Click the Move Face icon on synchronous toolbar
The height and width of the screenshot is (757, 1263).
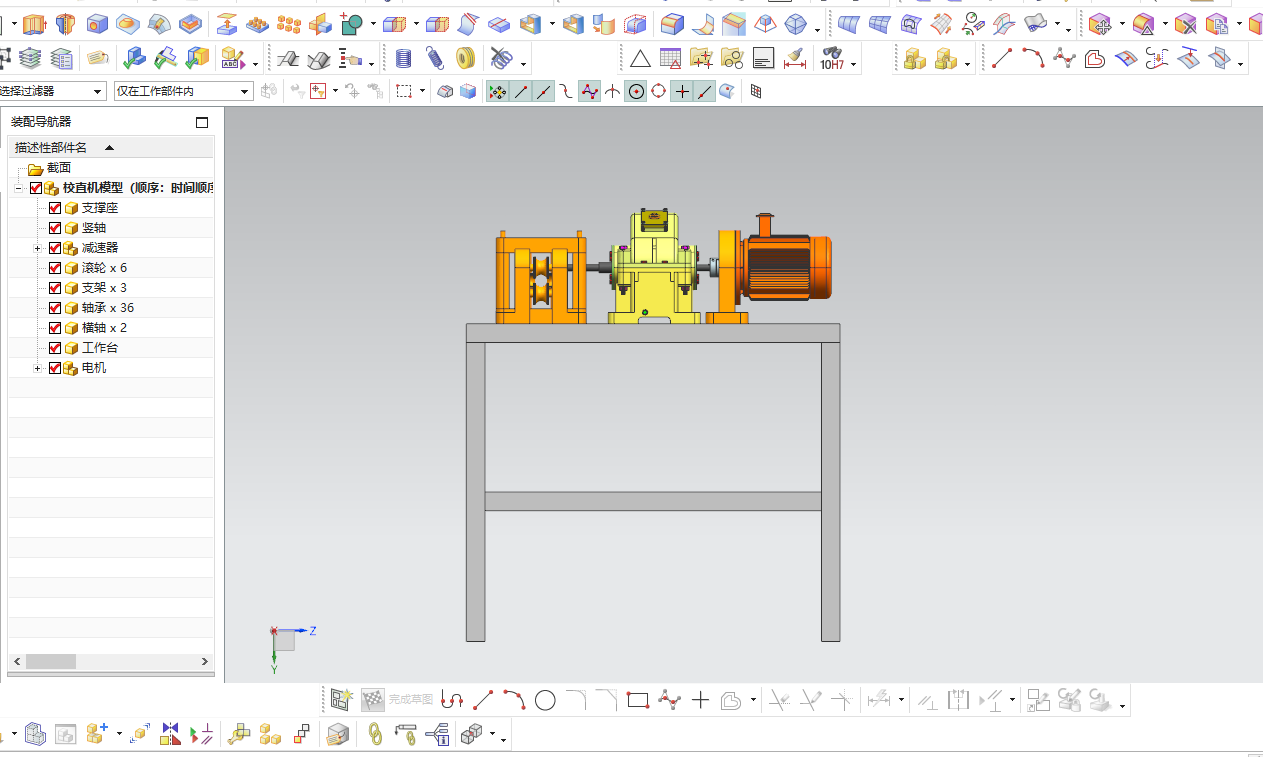tap(1100, 23)
